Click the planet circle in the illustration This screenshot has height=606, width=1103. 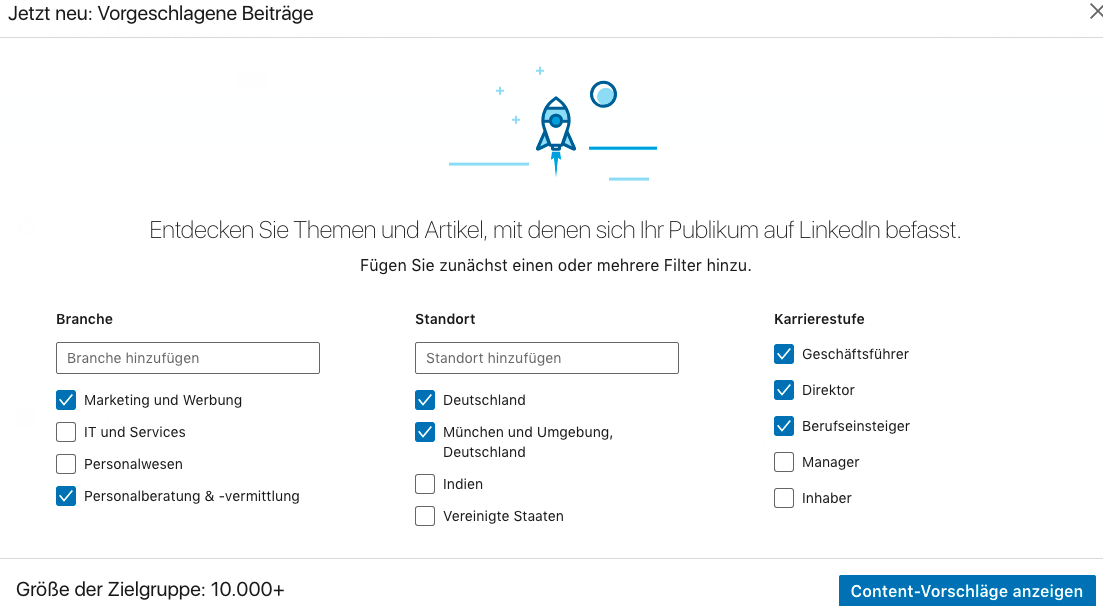tap(603, 94)
